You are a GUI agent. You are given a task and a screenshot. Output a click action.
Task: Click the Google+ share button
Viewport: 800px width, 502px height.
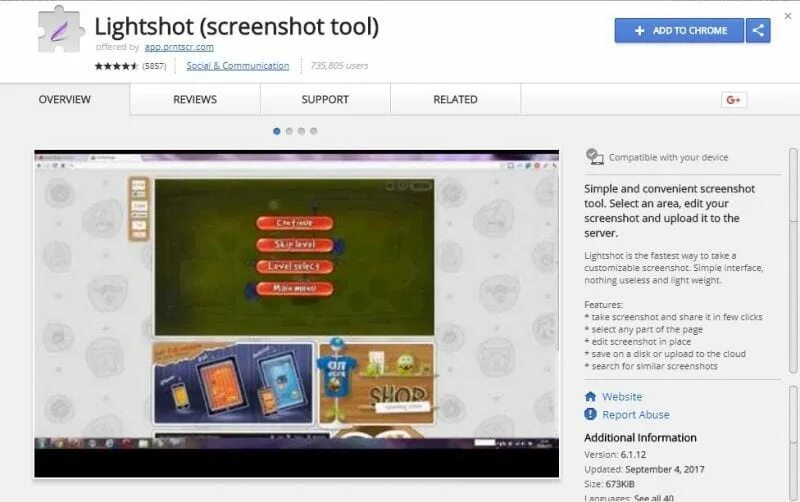pos(734,100)
